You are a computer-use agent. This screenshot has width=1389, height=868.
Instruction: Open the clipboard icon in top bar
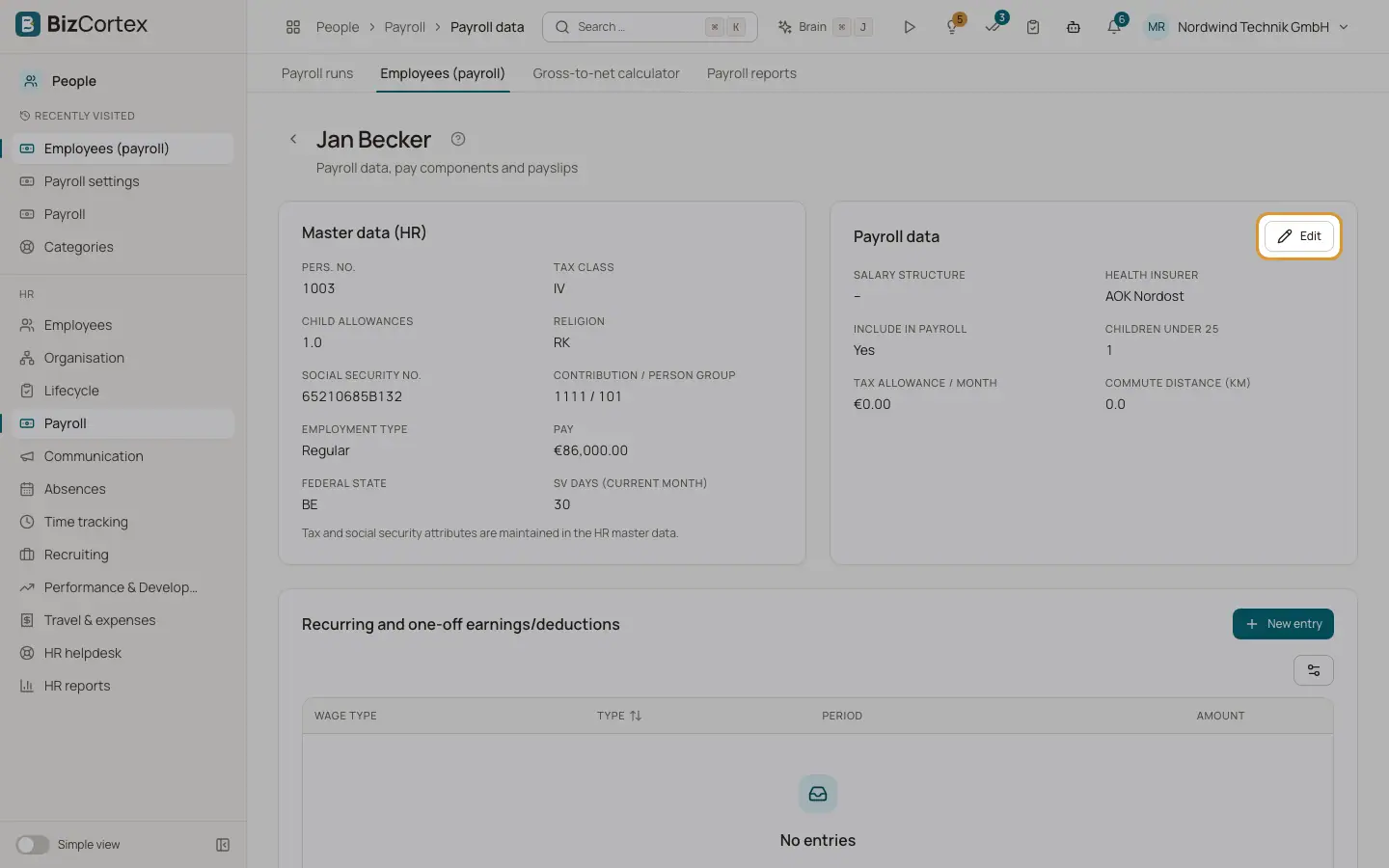pyautogui.click(x=1033, y=27)
